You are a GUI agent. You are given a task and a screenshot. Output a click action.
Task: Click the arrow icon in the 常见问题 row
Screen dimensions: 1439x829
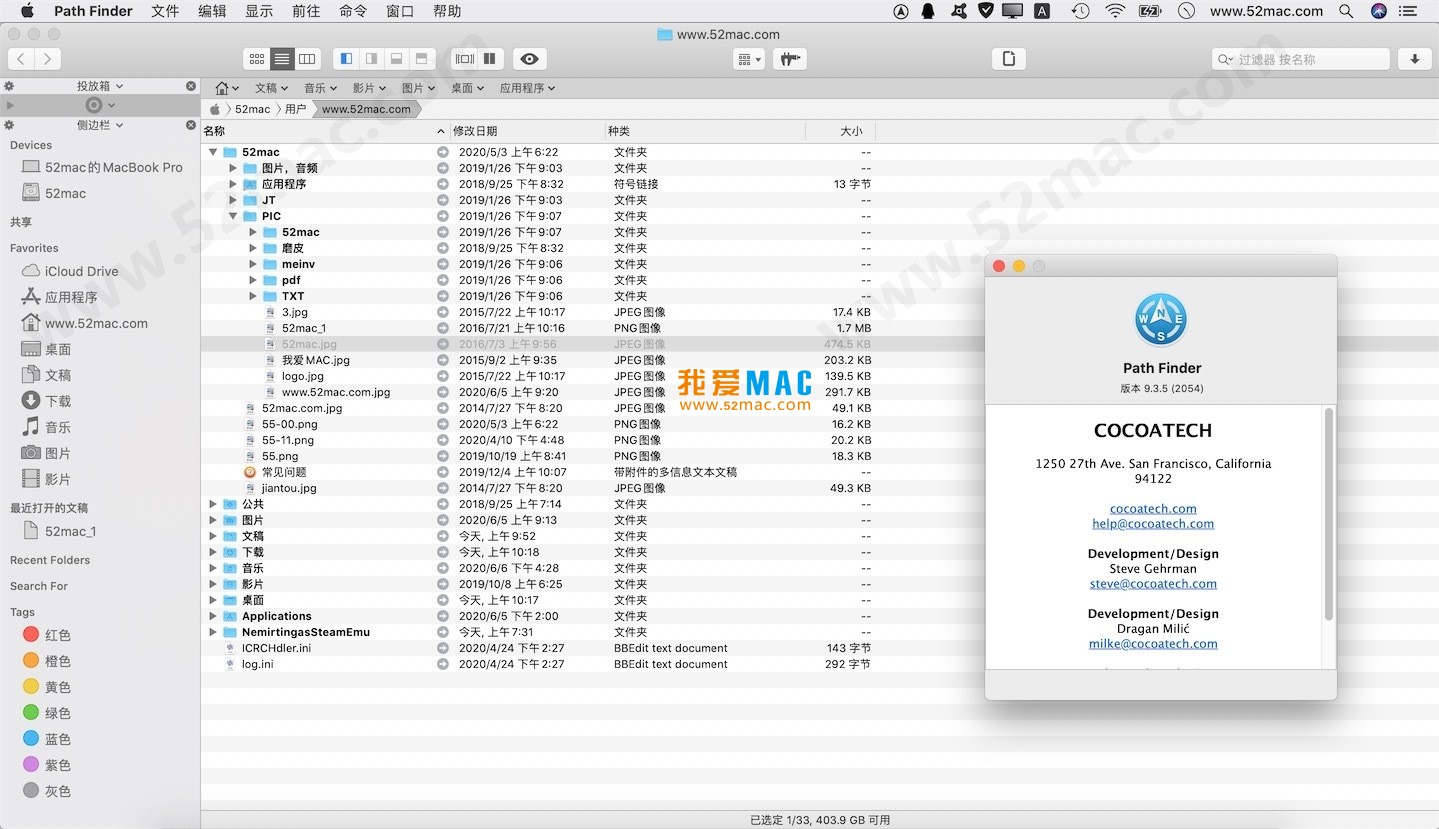tap(443, 472)
